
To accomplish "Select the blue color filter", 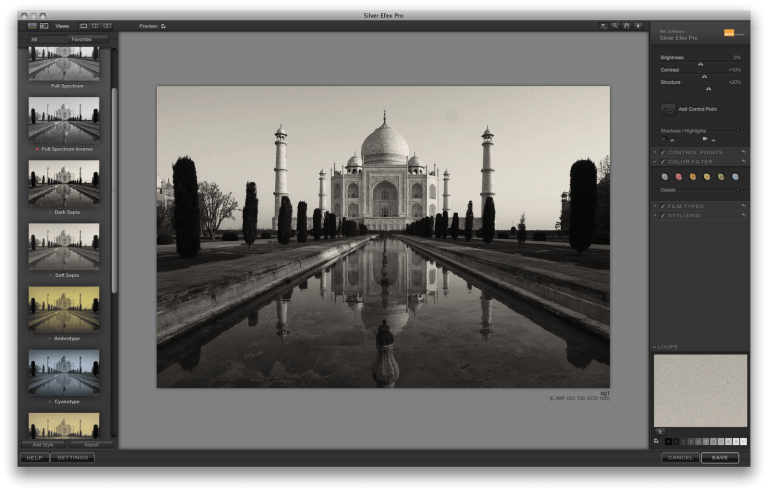I will [x=735, y=177].
